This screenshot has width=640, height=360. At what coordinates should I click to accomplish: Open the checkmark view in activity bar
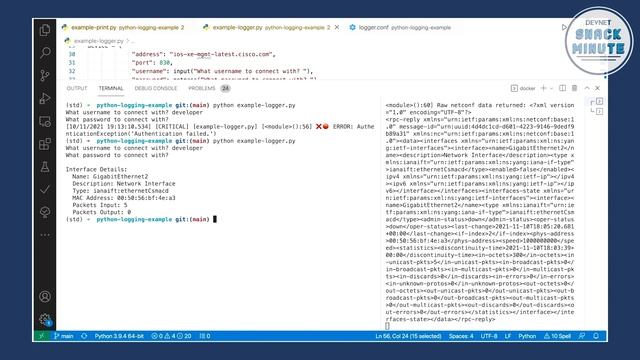(45, 189)
